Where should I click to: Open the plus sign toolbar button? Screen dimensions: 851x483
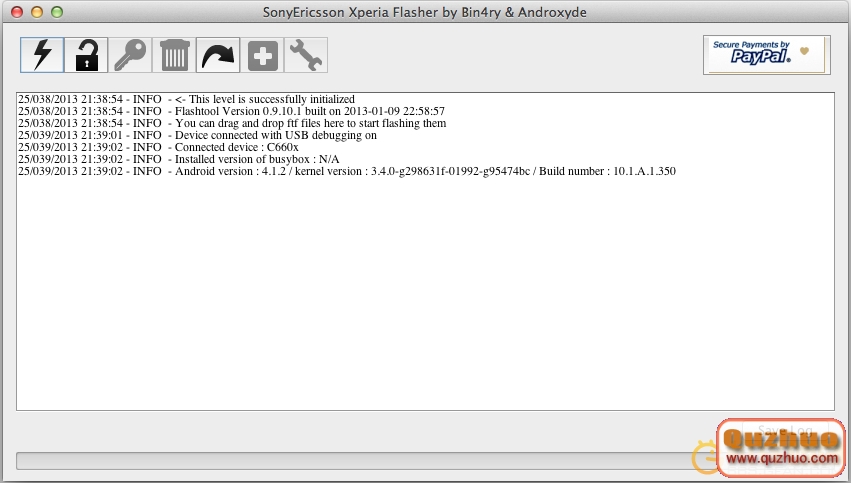point(262,55)
